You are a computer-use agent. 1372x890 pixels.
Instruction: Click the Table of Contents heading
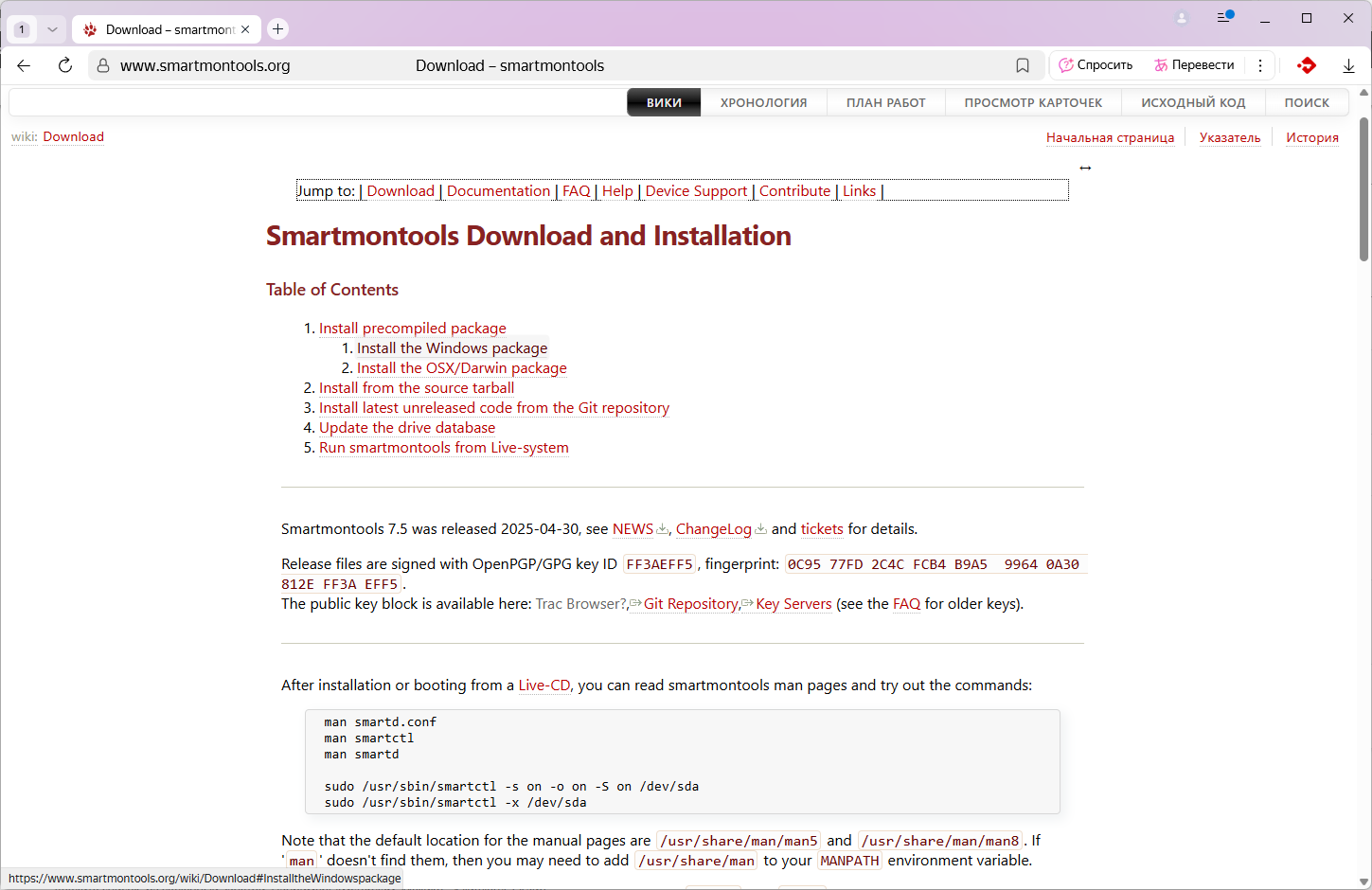click(x=332, y=290)
